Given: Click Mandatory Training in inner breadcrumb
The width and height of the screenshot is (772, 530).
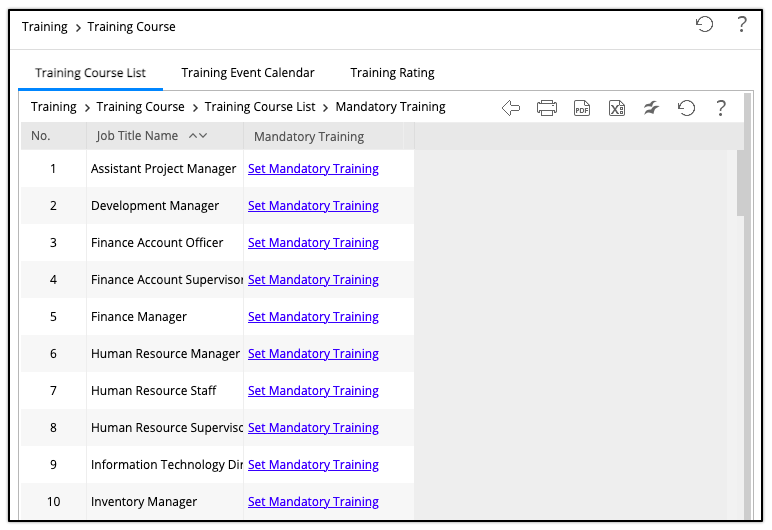Looking at the screenshot, I should pos(390,107).
